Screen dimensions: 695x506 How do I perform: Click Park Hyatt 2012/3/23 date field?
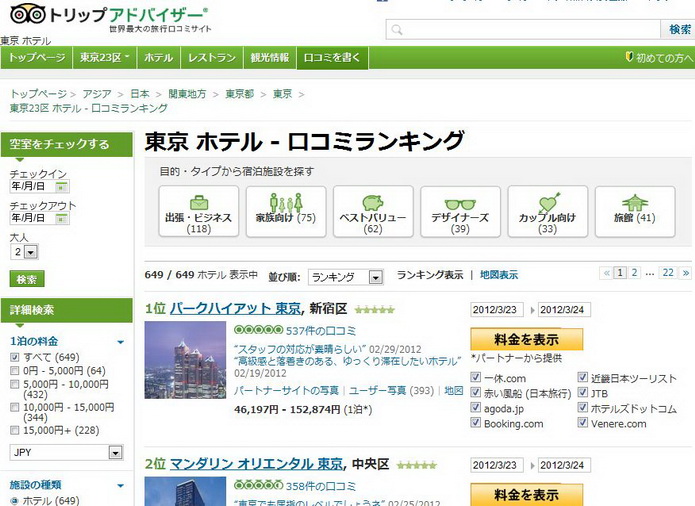point(497,310)
